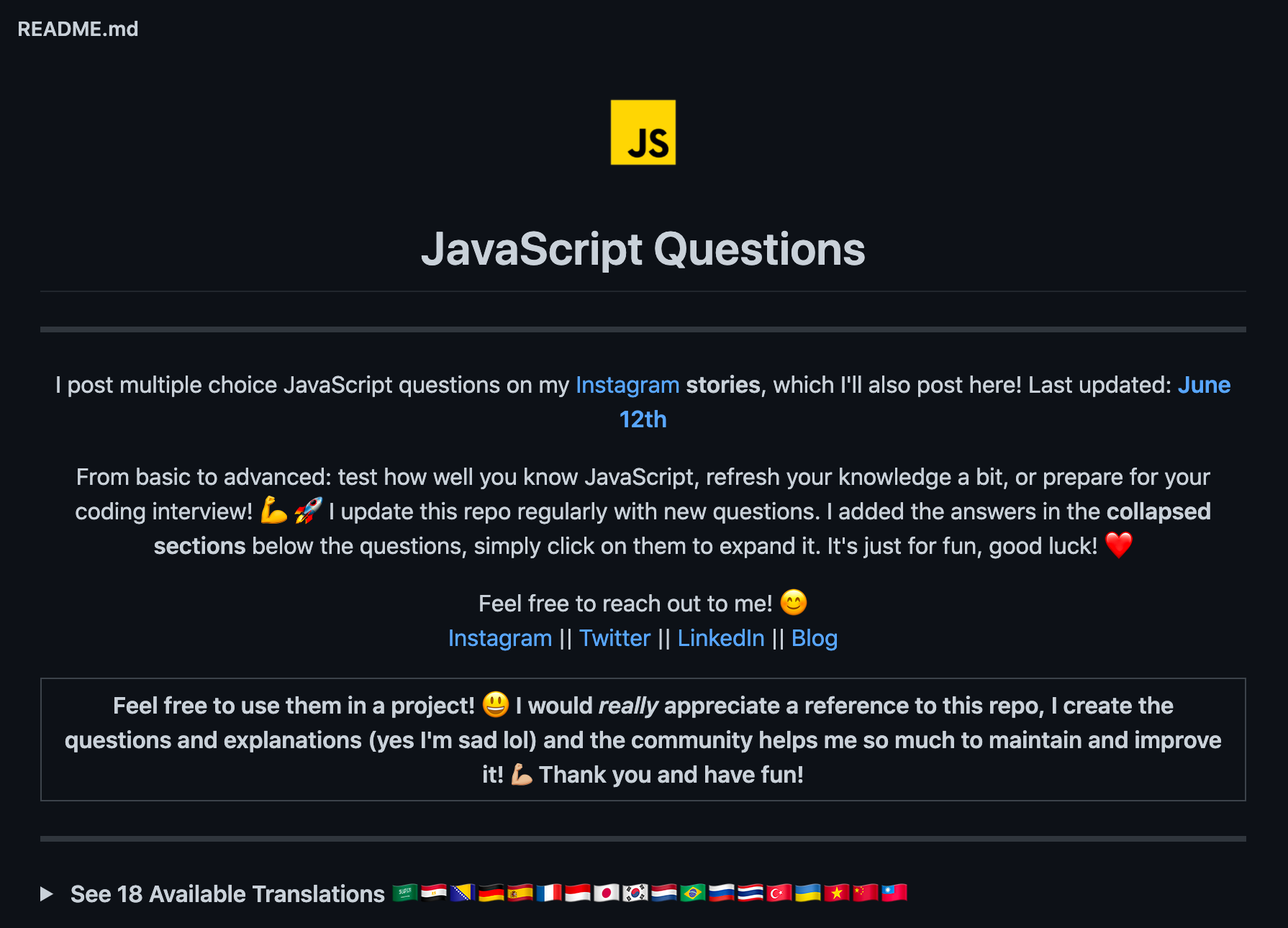Image resolution: width=1288 pixels, height=928 pixels.
Task: Select the Brazilian flag in translations
Action: (693, 893)
